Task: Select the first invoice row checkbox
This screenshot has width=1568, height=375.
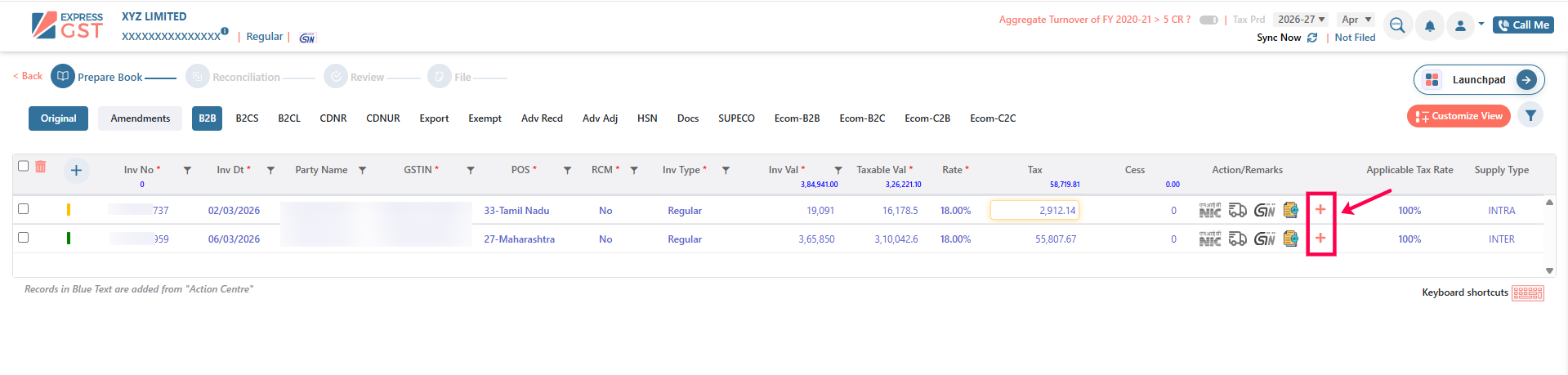Action: [x=24, y=209]
